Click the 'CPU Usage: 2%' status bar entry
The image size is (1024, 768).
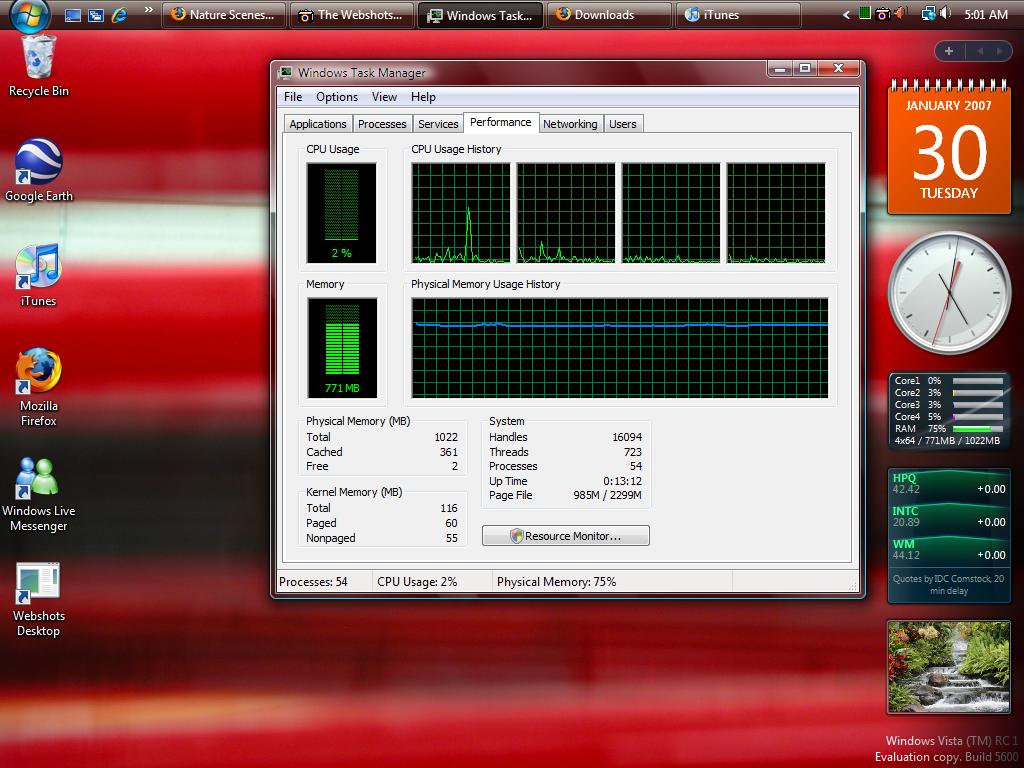[417, 582]
